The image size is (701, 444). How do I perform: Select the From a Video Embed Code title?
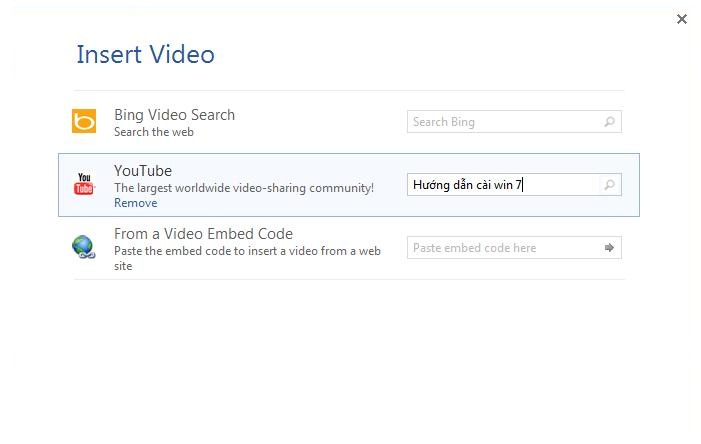(203, 235)
